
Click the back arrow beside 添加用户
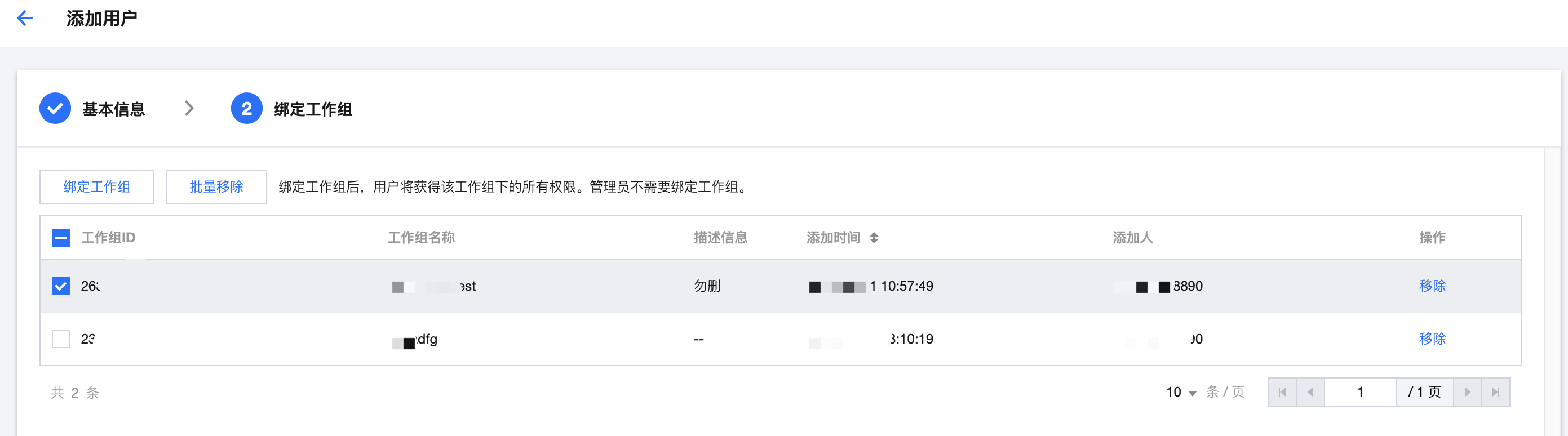[25, 18]
